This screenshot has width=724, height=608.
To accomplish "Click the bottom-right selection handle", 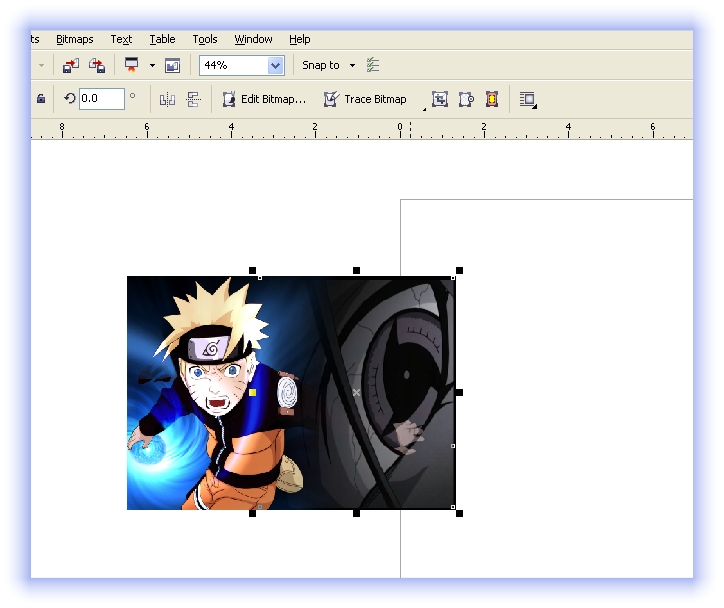I will click(x=459, y=513).
